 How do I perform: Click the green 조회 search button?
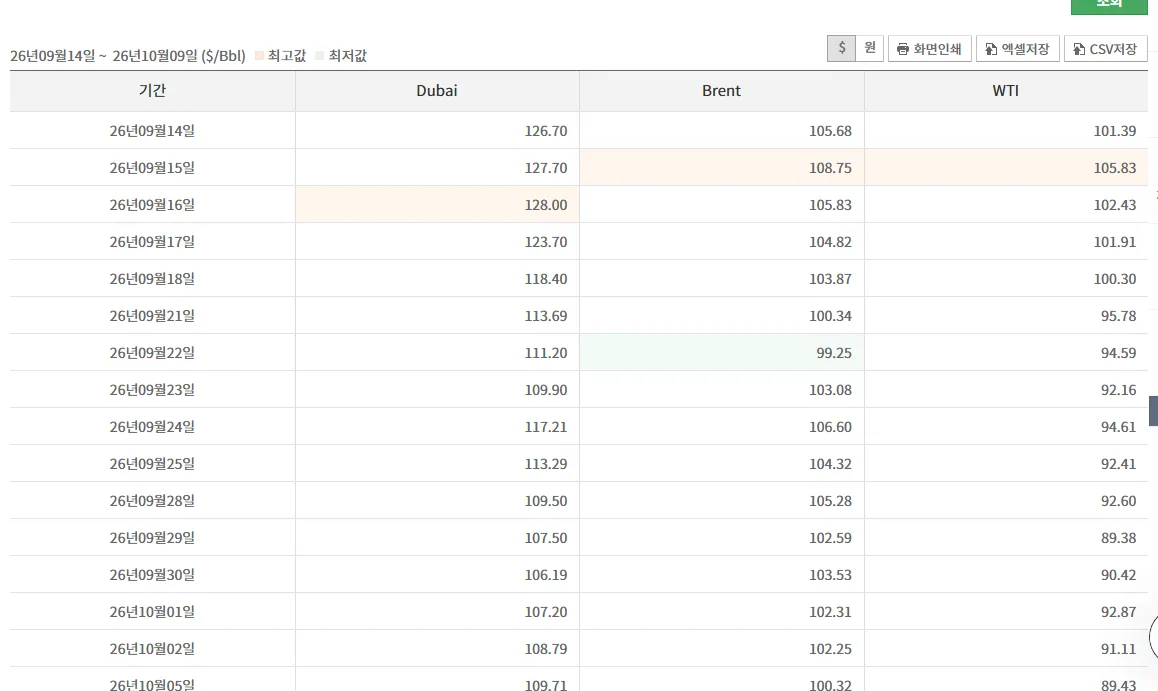[x=1109, y=6]
